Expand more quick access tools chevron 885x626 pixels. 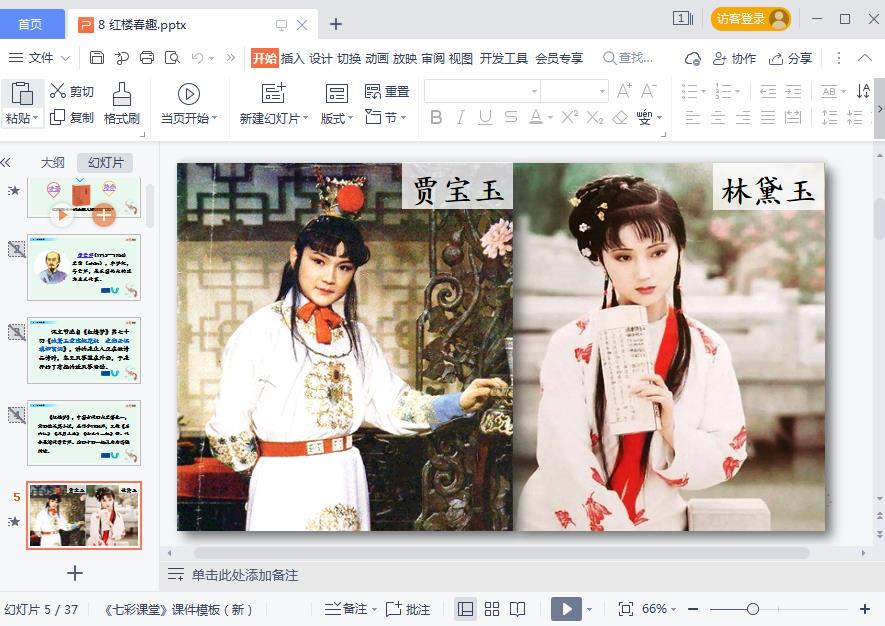[230, 58]
